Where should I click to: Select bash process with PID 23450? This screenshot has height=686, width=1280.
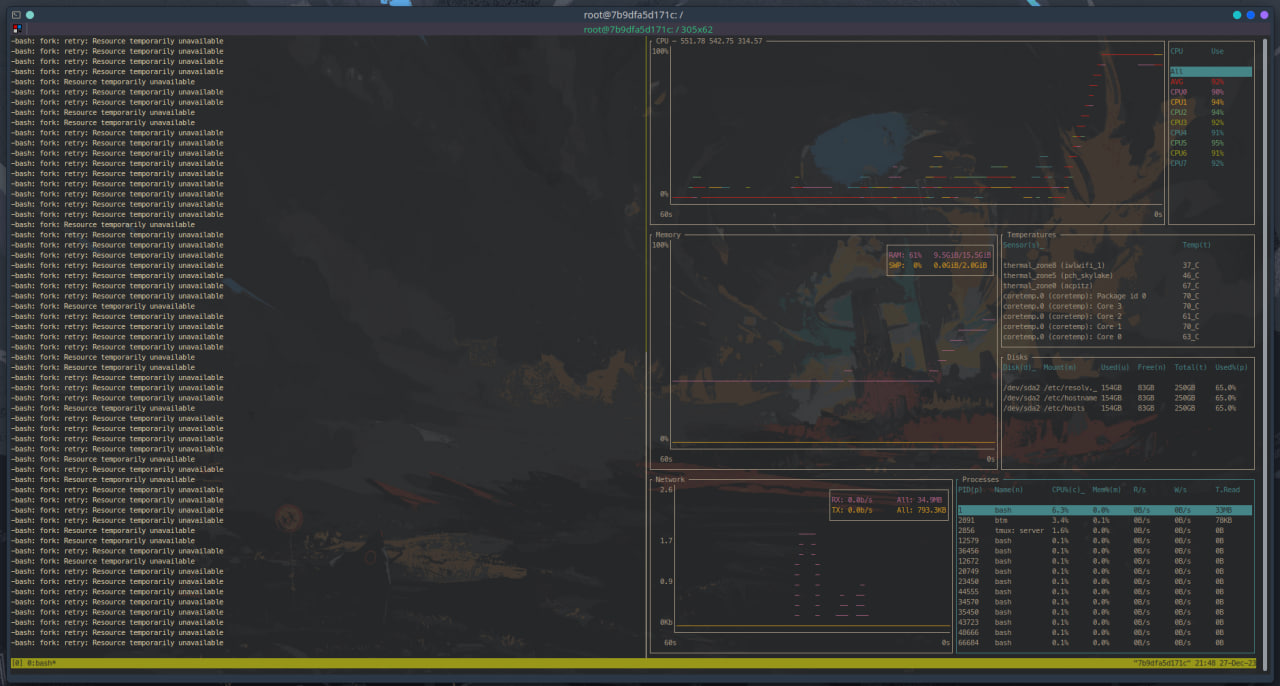coord(1105,581)
